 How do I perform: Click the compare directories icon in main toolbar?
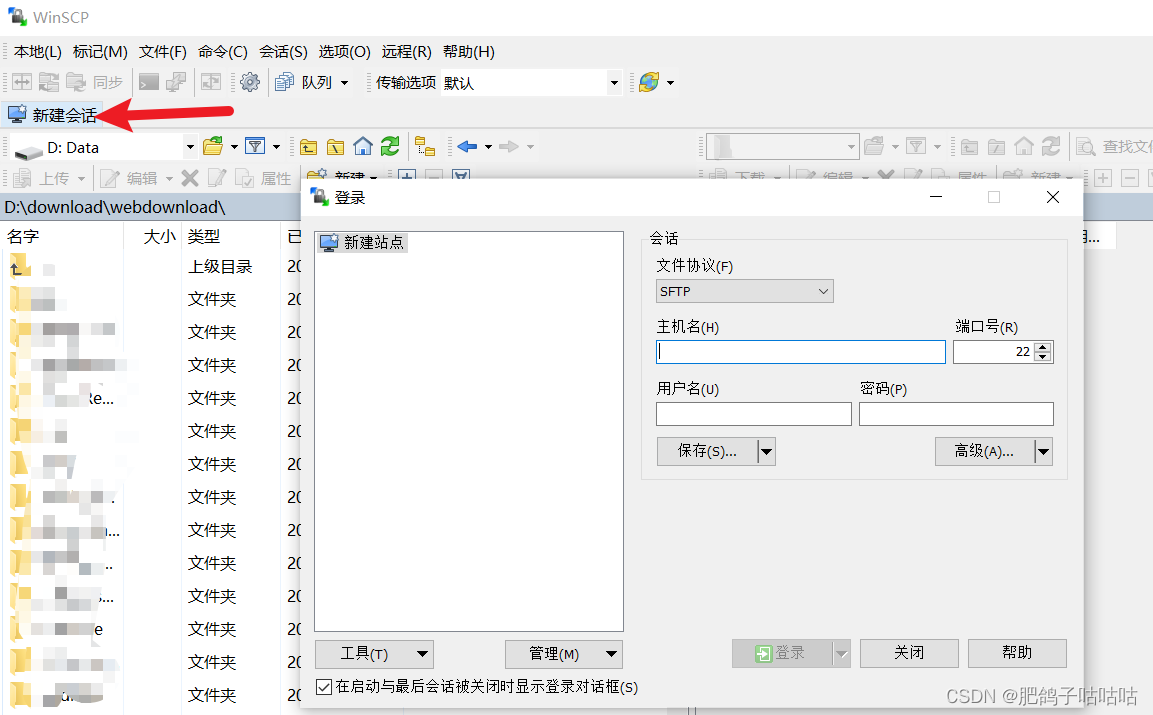click(x=22, y=82)
